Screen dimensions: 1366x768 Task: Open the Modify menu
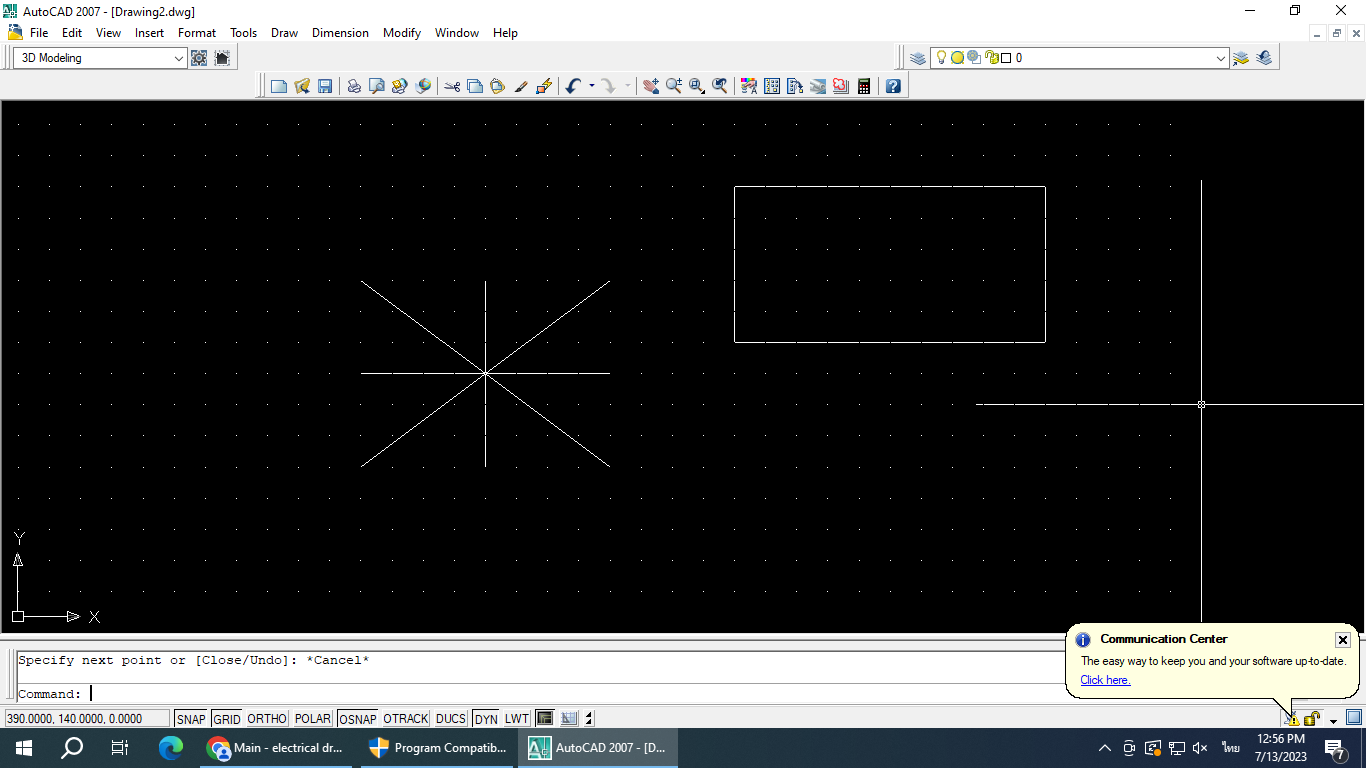(x=402, y=33)
